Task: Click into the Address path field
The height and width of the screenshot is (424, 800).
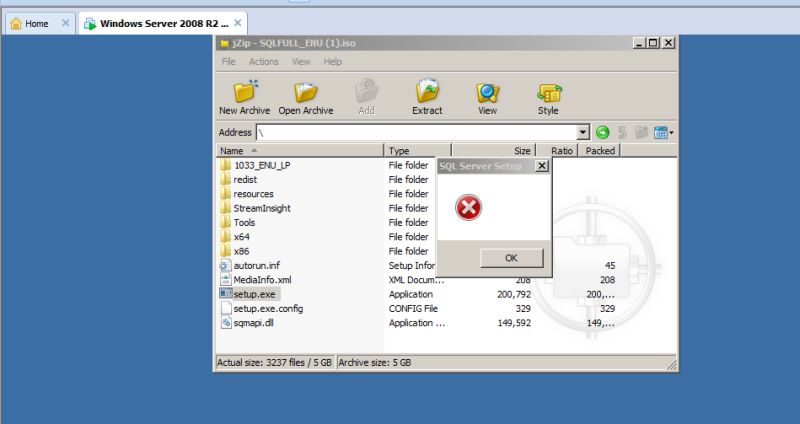Action: (x=417, y=133)
